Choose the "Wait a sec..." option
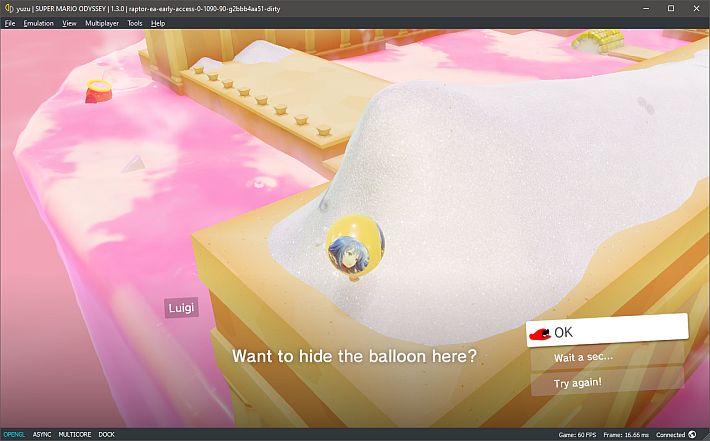 pos(607,356)
